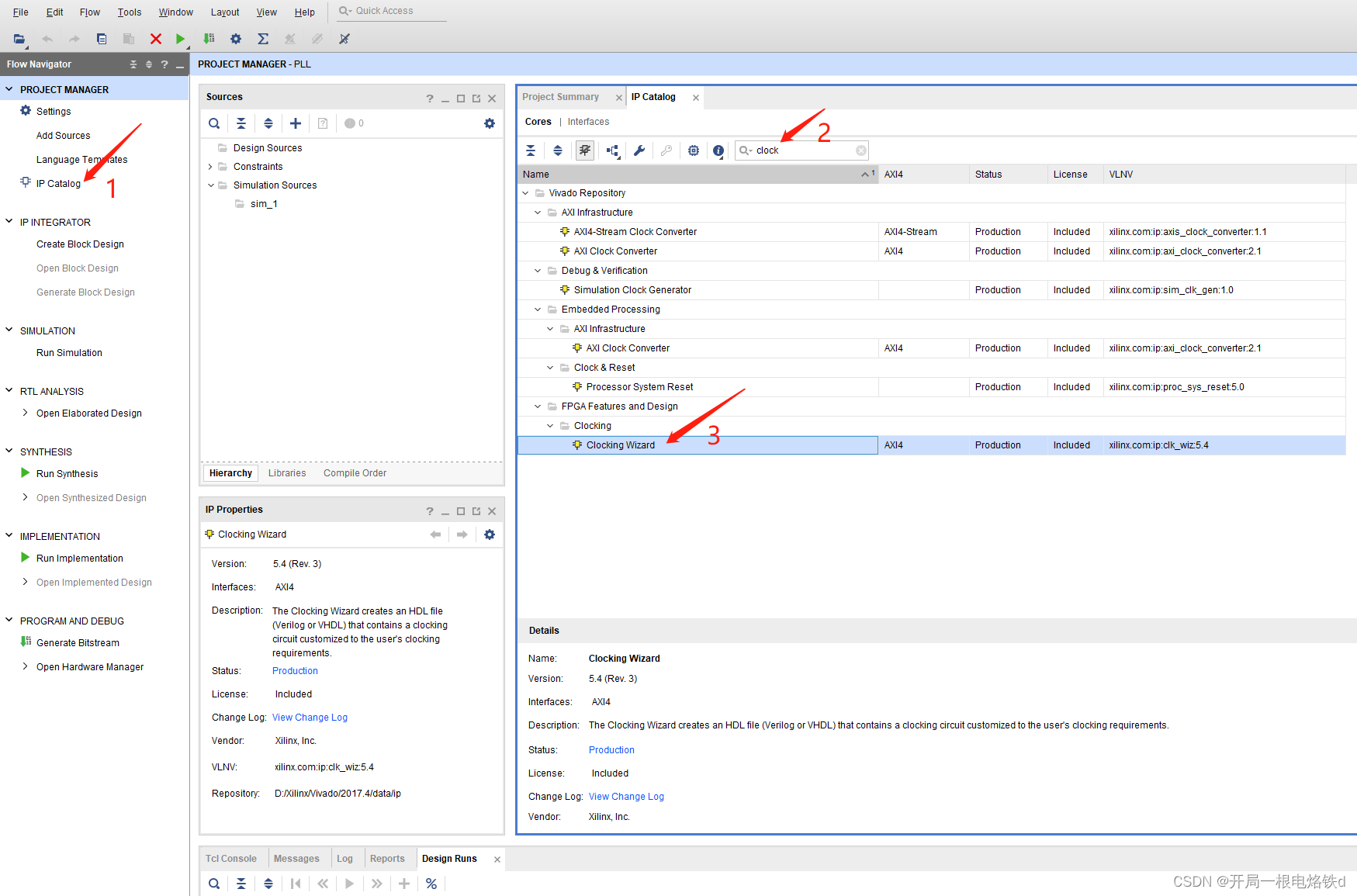Open the Tools menu
The width and height of the screenshot is (1357, 896).
tap(130, 12)
